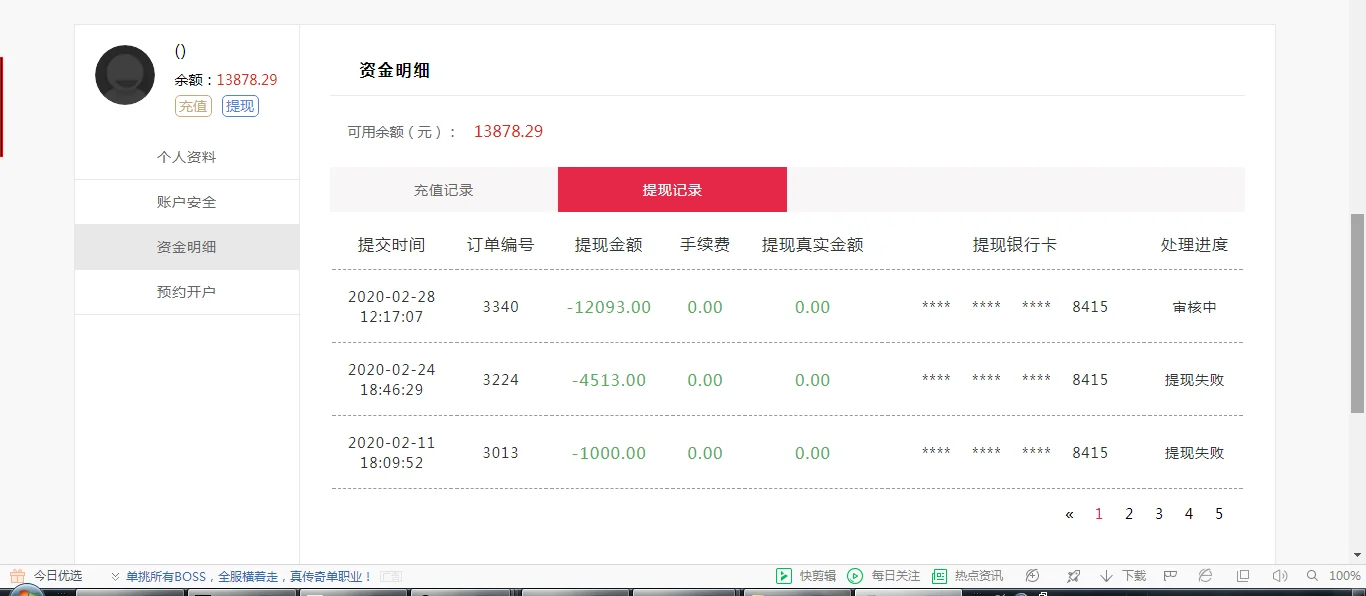Click the 处理进度 column header
Screen dimensions: 1366x596
click(1194, 245)
